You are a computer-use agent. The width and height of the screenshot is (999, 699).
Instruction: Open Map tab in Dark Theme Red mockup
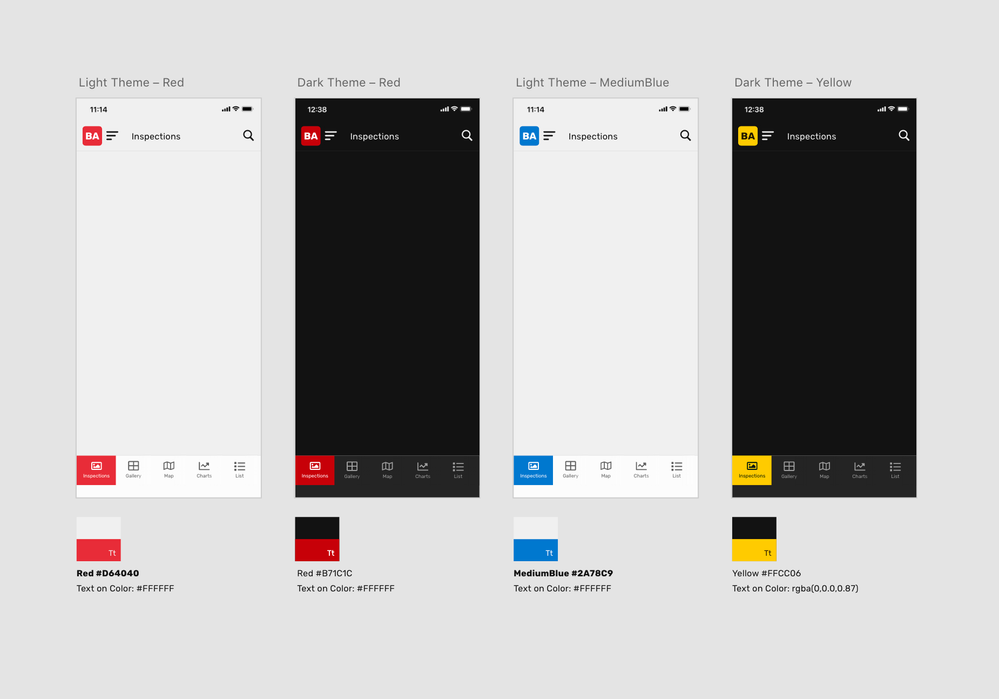click(x=387, y=470)
